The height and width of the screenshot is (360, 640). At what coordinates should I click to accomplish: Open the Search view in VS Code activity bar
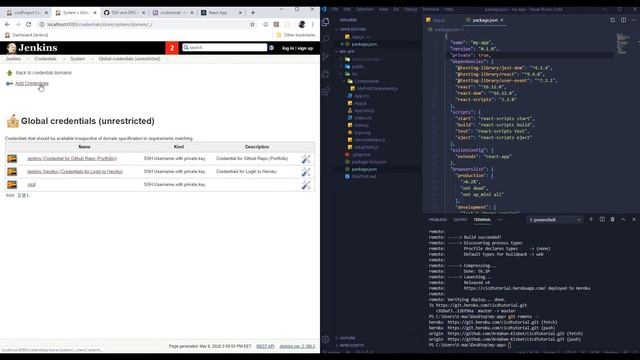coord(325,39)
